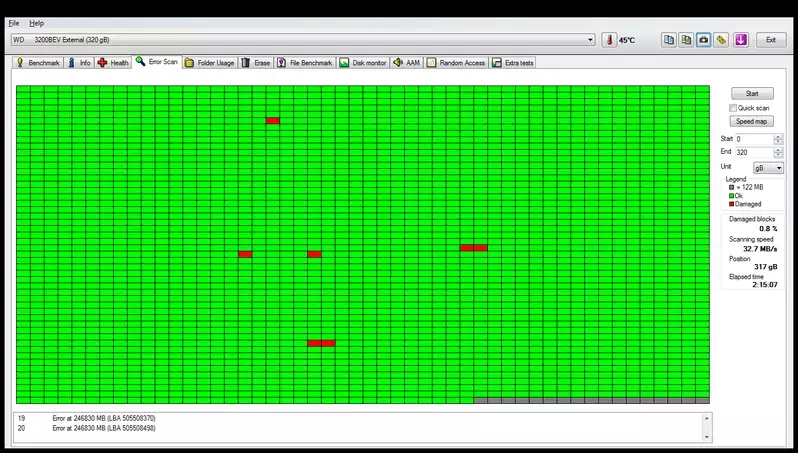Screen dimensions: 798x453
Task: Switch to the File Benchmark tab
Action: pyautogui.click(x=305, y=63)
